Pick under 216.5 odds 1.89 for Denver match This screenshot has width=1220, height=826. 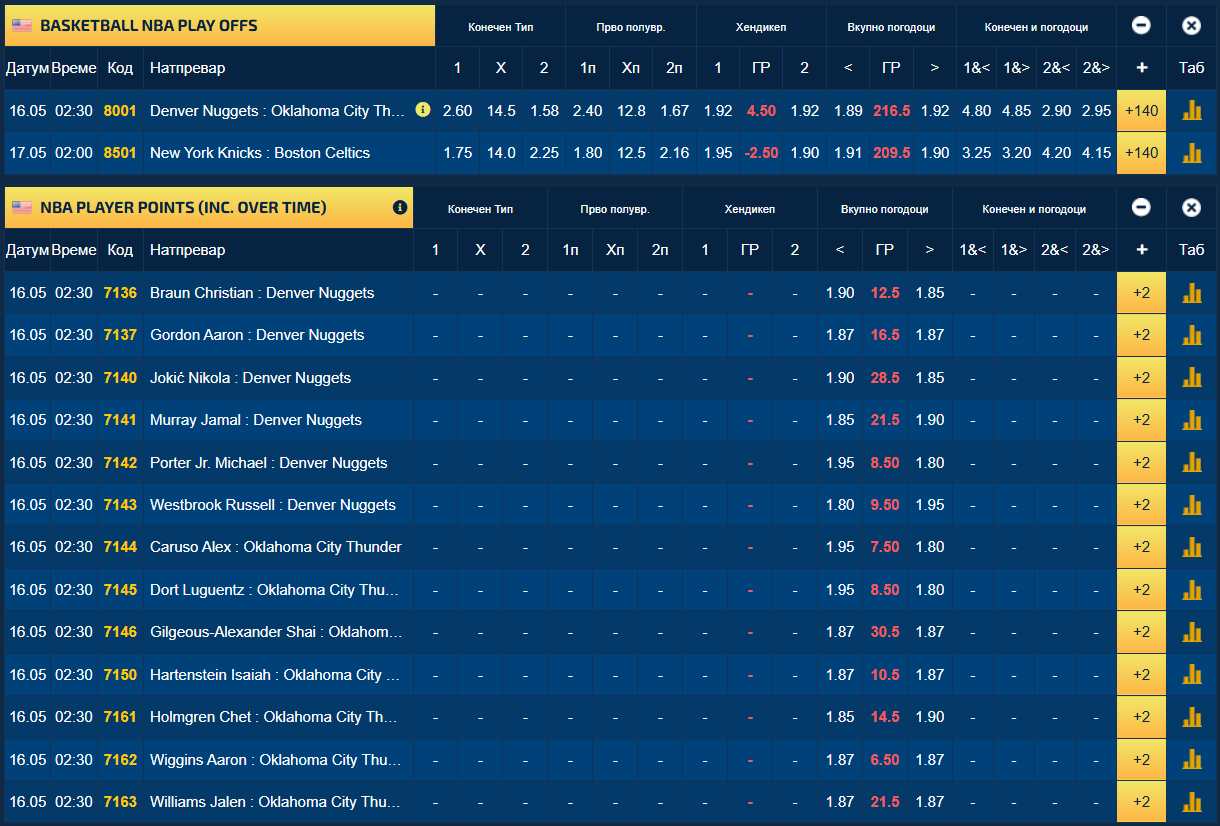pyautogui.click(x=848, y=111)
